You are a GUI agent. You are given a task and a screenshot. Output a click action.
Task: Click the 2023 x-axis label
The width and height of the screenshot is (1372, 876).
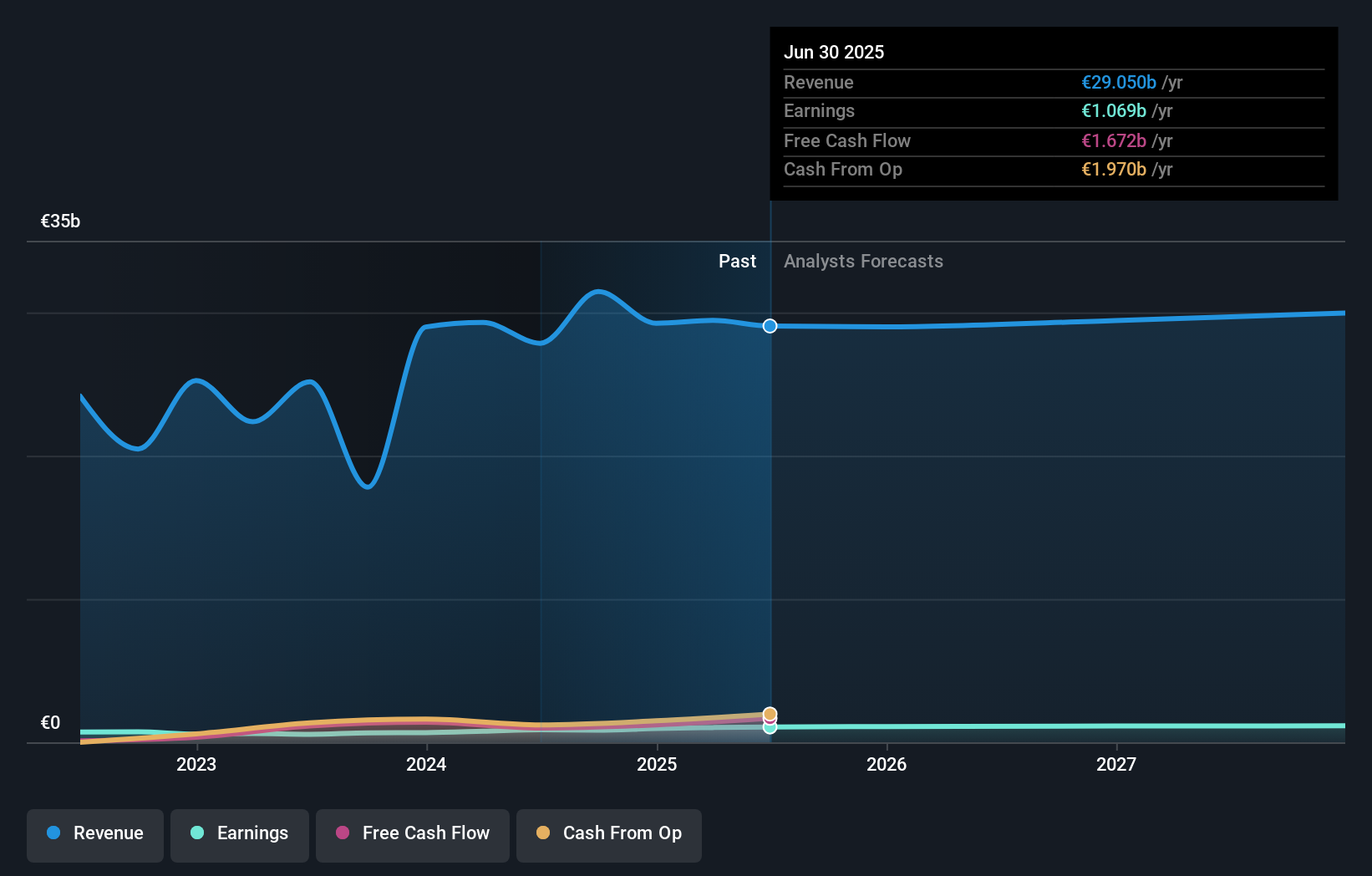point(196,764)
